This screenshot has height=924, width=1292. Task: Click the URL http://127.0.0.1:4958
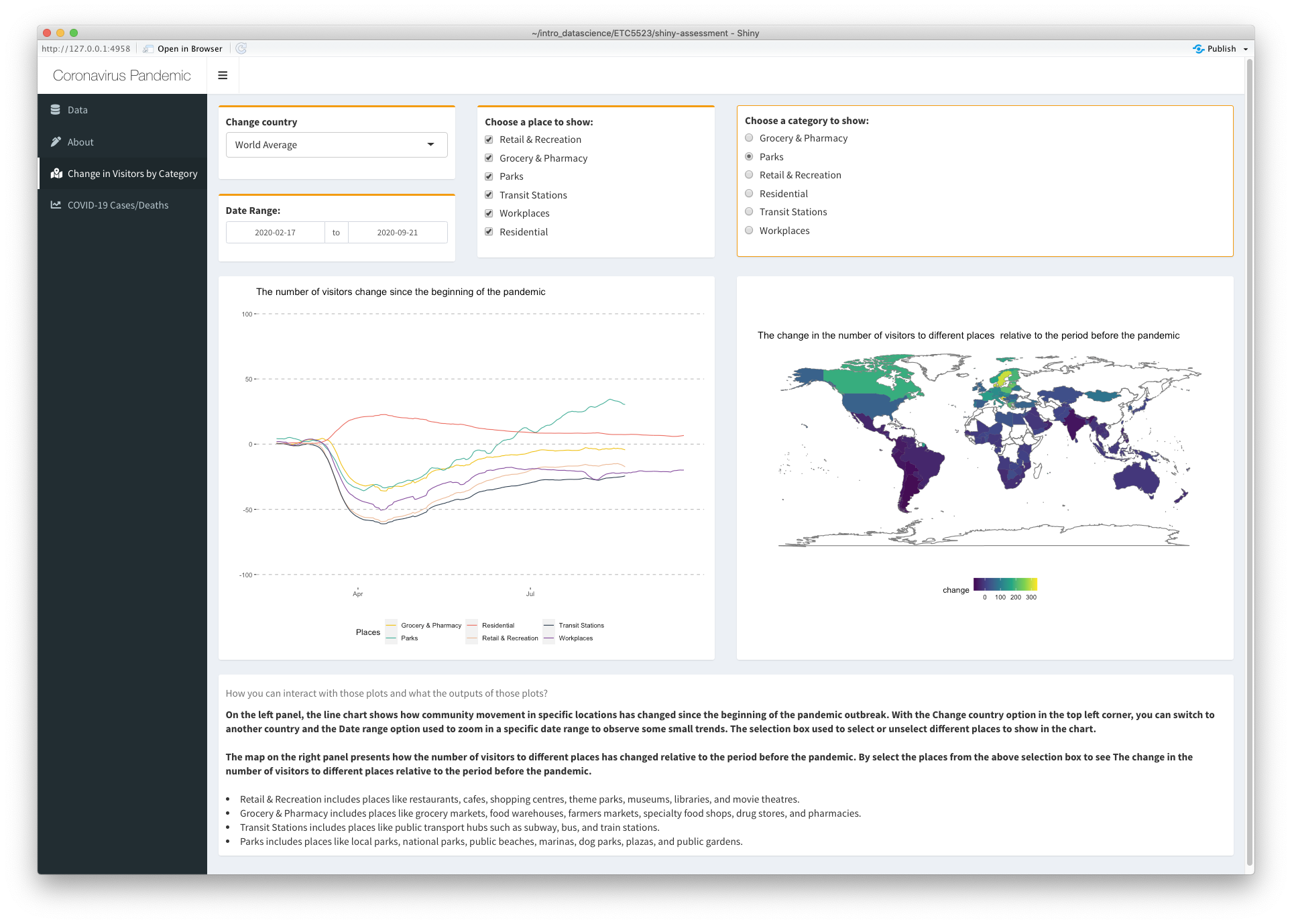(86, 49)
